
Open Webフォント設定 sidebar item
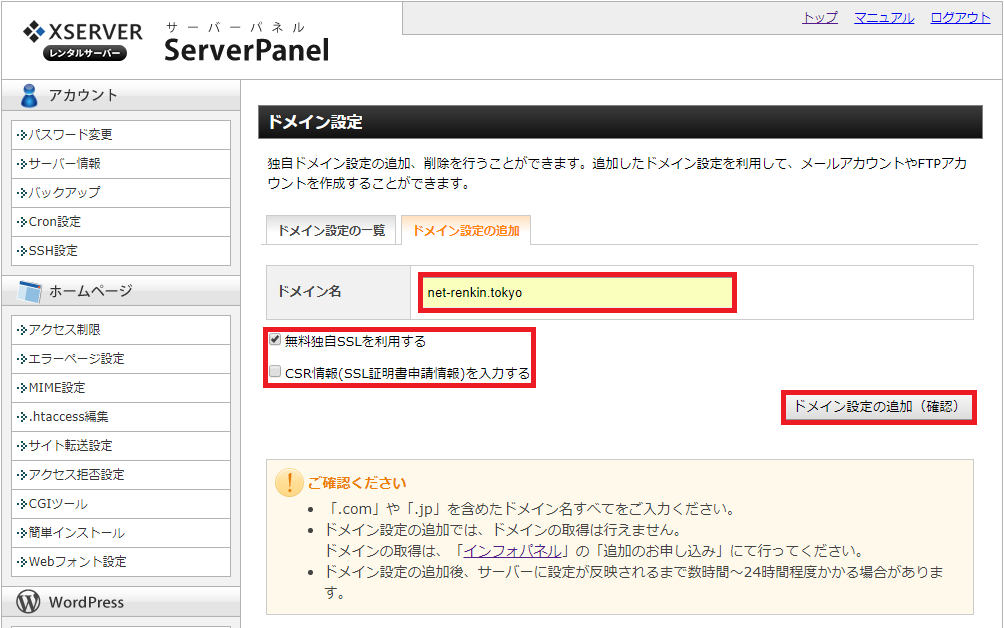pyautogui.click(x=77, y=562)
